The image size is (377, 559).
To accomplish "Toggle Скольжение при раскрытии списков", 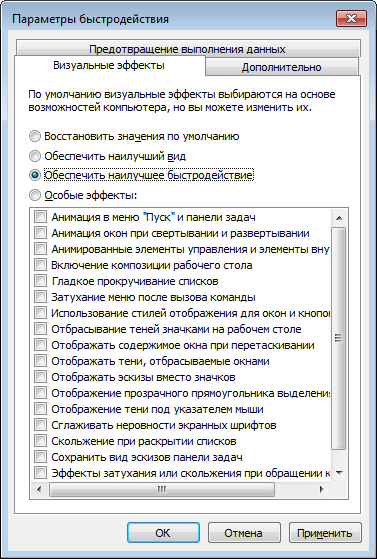I will (40, 441).
